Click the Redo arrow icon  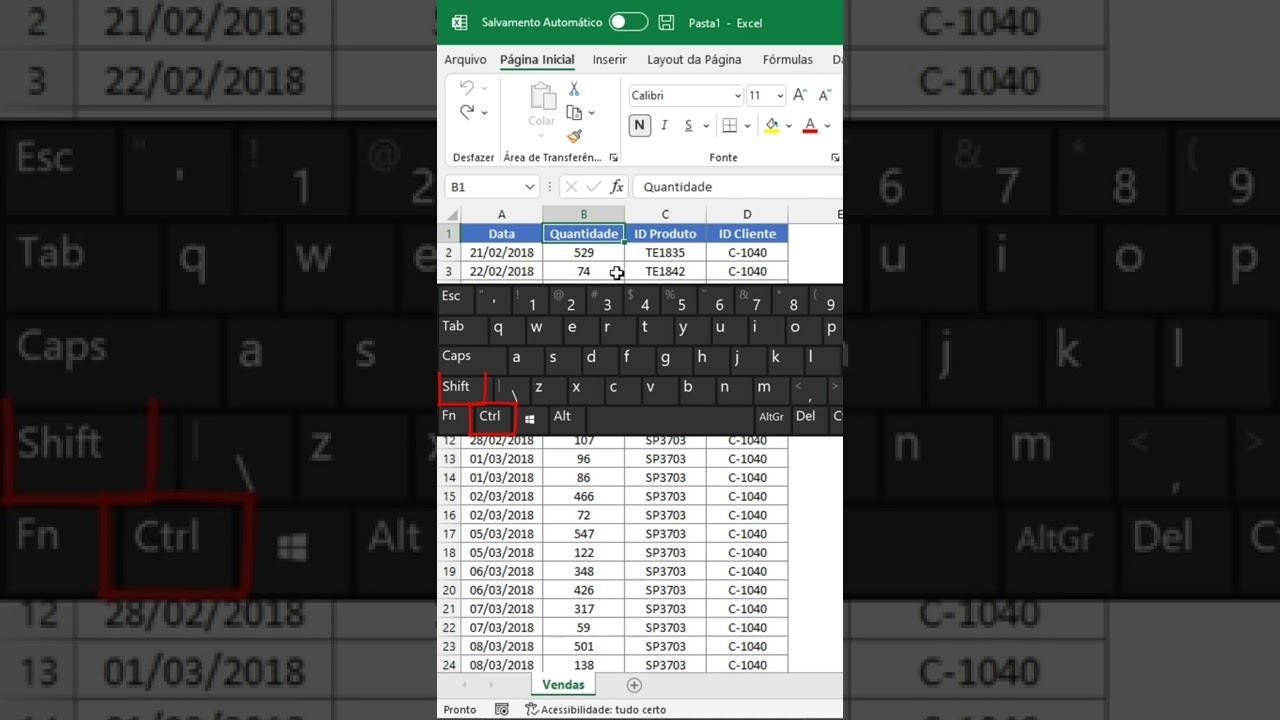466,112
